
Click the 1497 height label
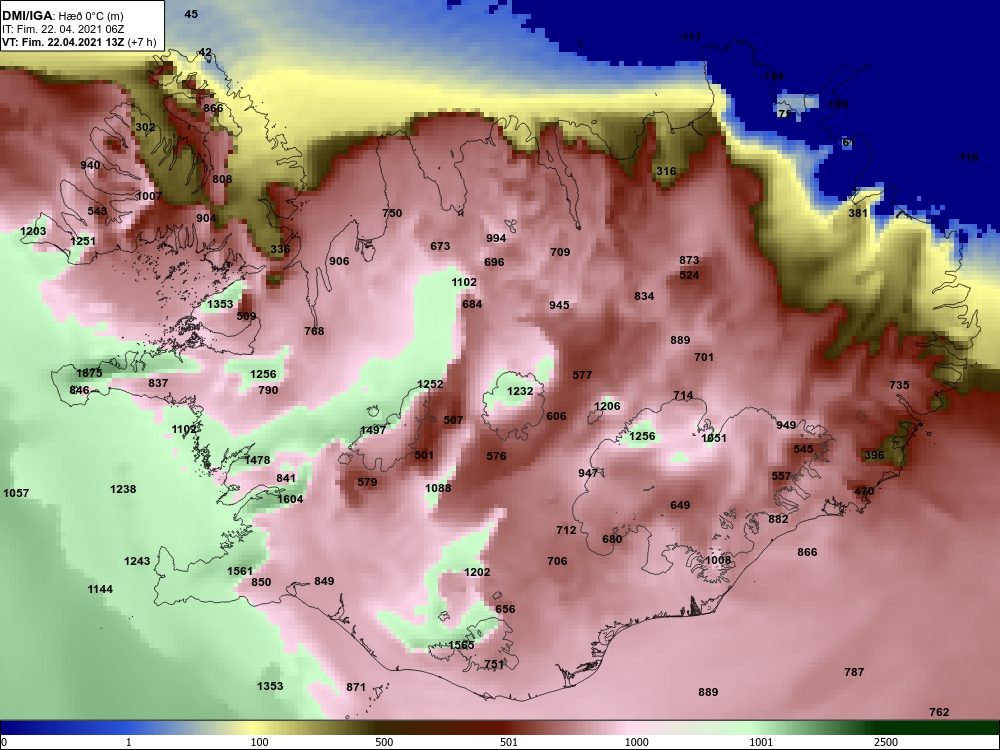(373, 430)
